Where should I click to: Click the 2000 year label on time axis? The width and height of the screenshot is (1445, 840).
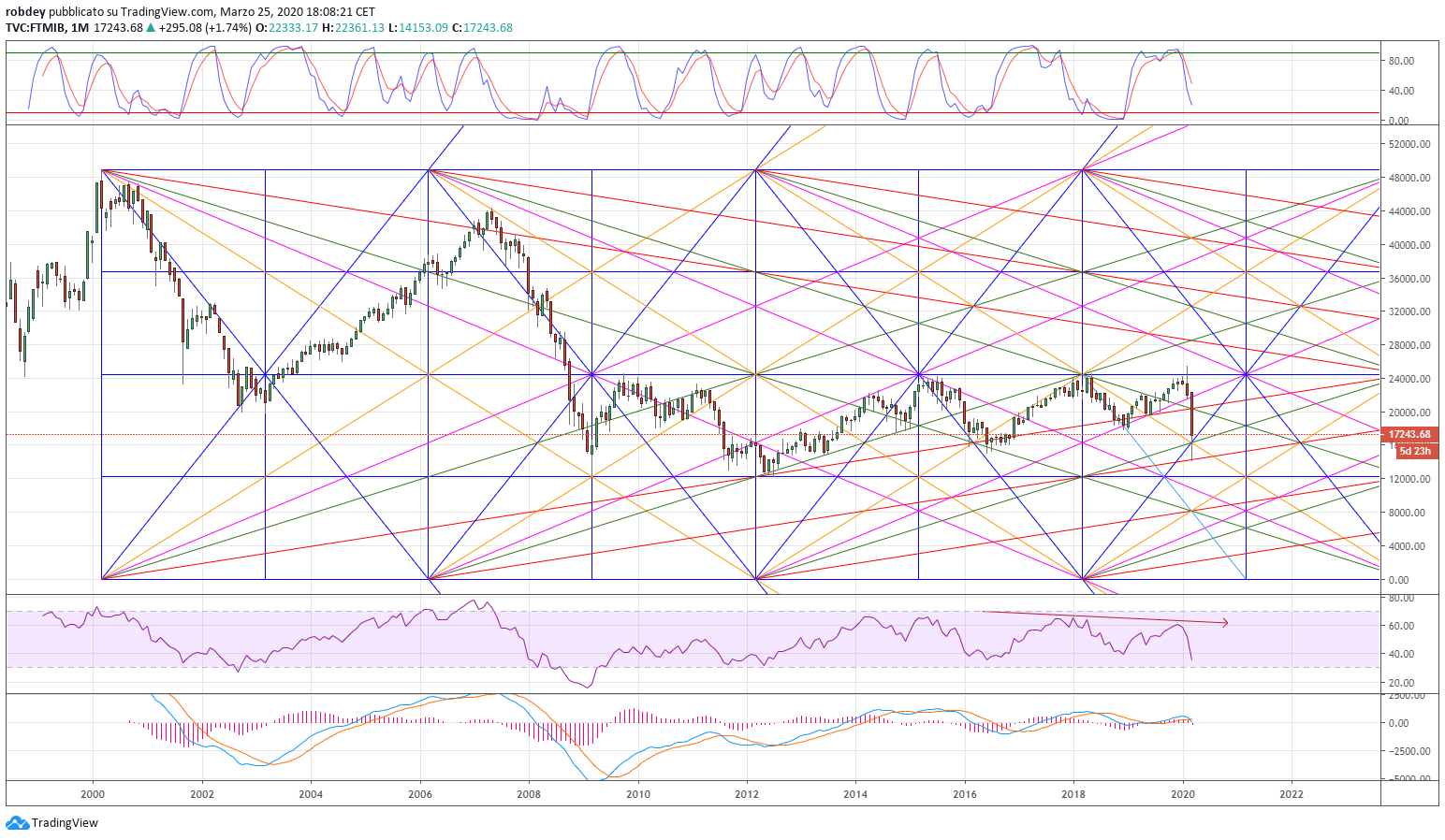(93, 794)
